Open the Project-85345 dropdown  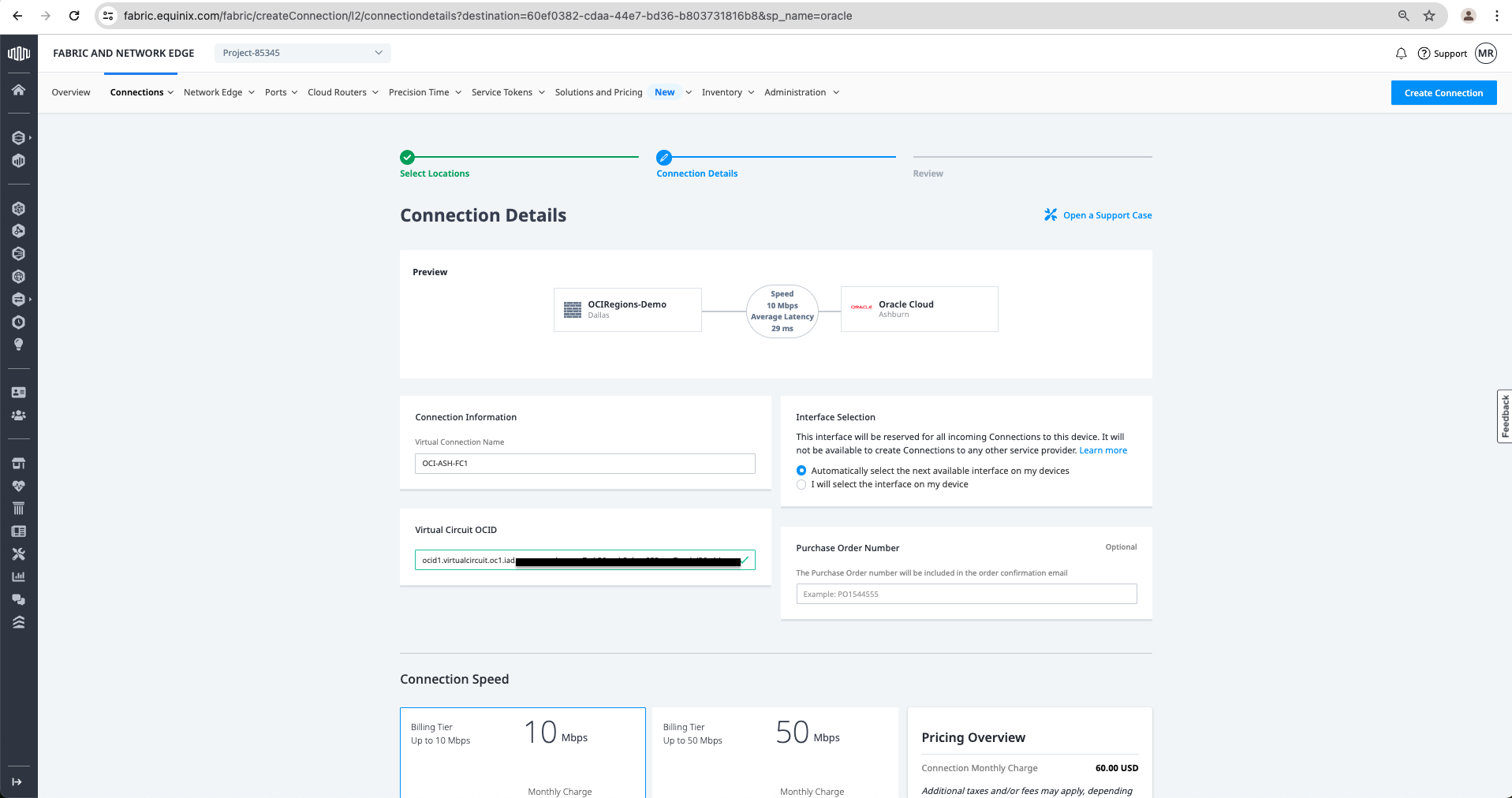(x=302, y=53)
